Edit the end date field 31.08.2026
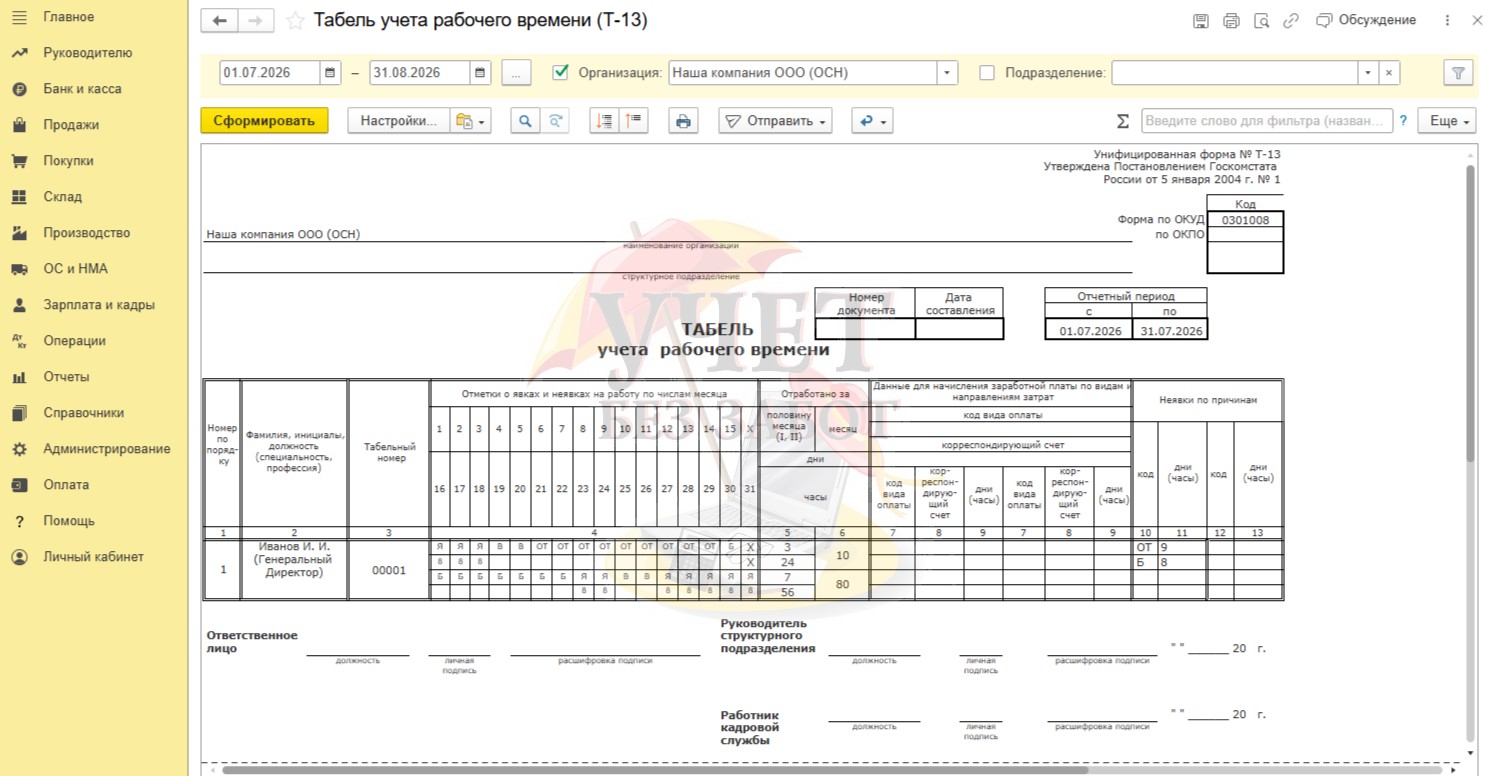The height and width of the screenshot is (776, 1497). click(x=420, y=73)
